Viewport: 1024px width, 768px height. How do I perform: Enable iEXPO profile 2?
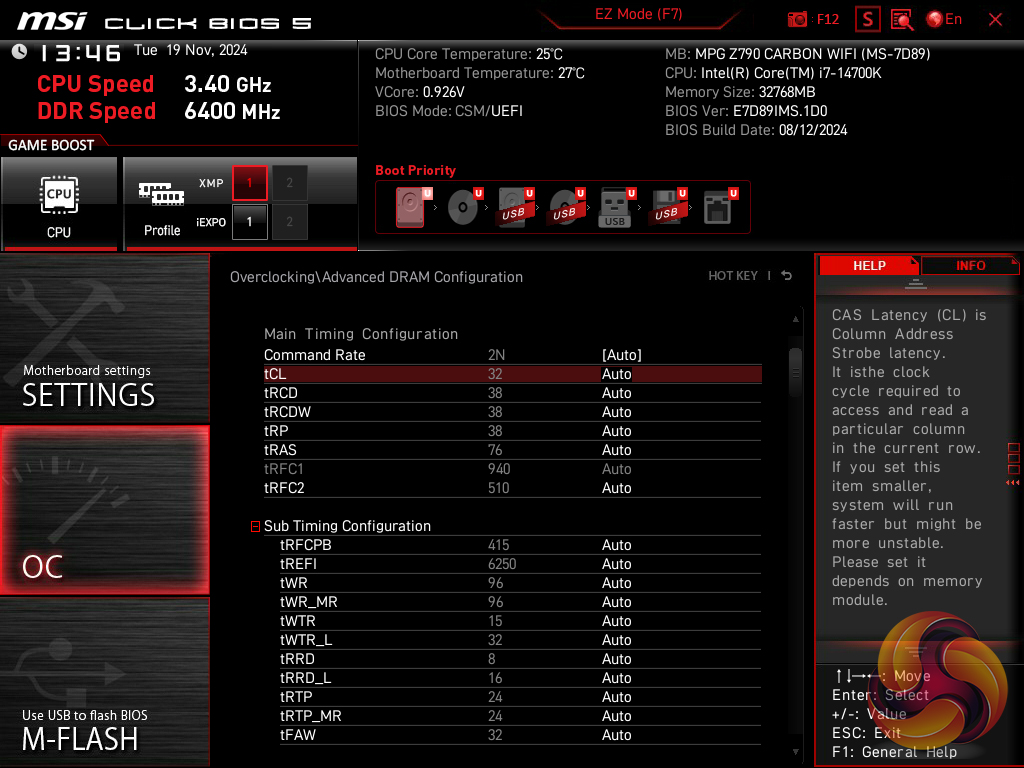pyautogui.click(x=289, y=222)
